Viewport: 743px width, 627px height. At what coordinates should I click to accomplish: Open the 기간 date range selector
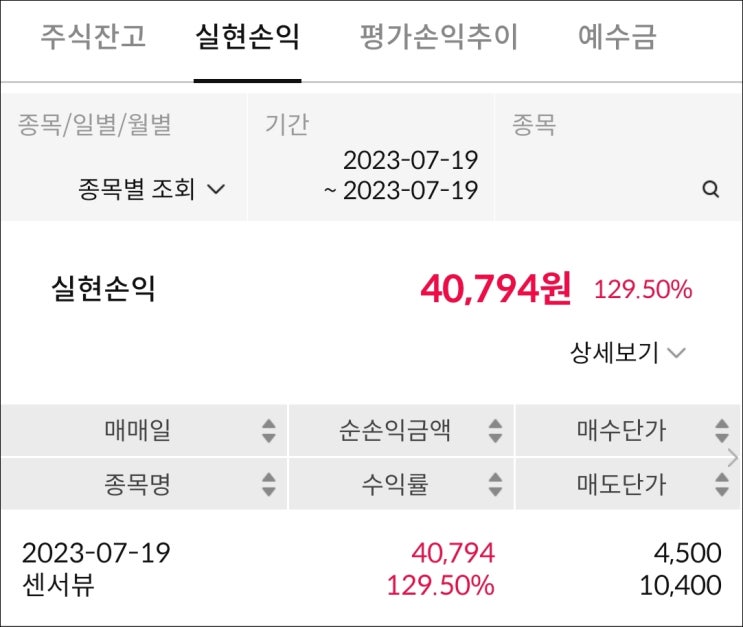click(x=400, y=175)
